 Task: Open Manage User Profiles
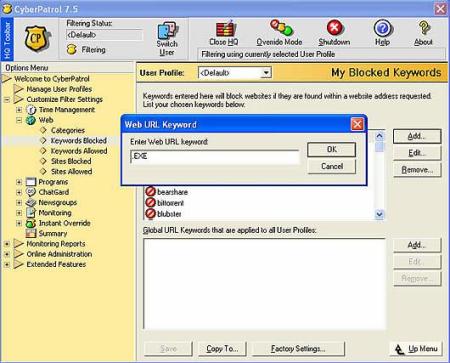click(x=59, y=89)
